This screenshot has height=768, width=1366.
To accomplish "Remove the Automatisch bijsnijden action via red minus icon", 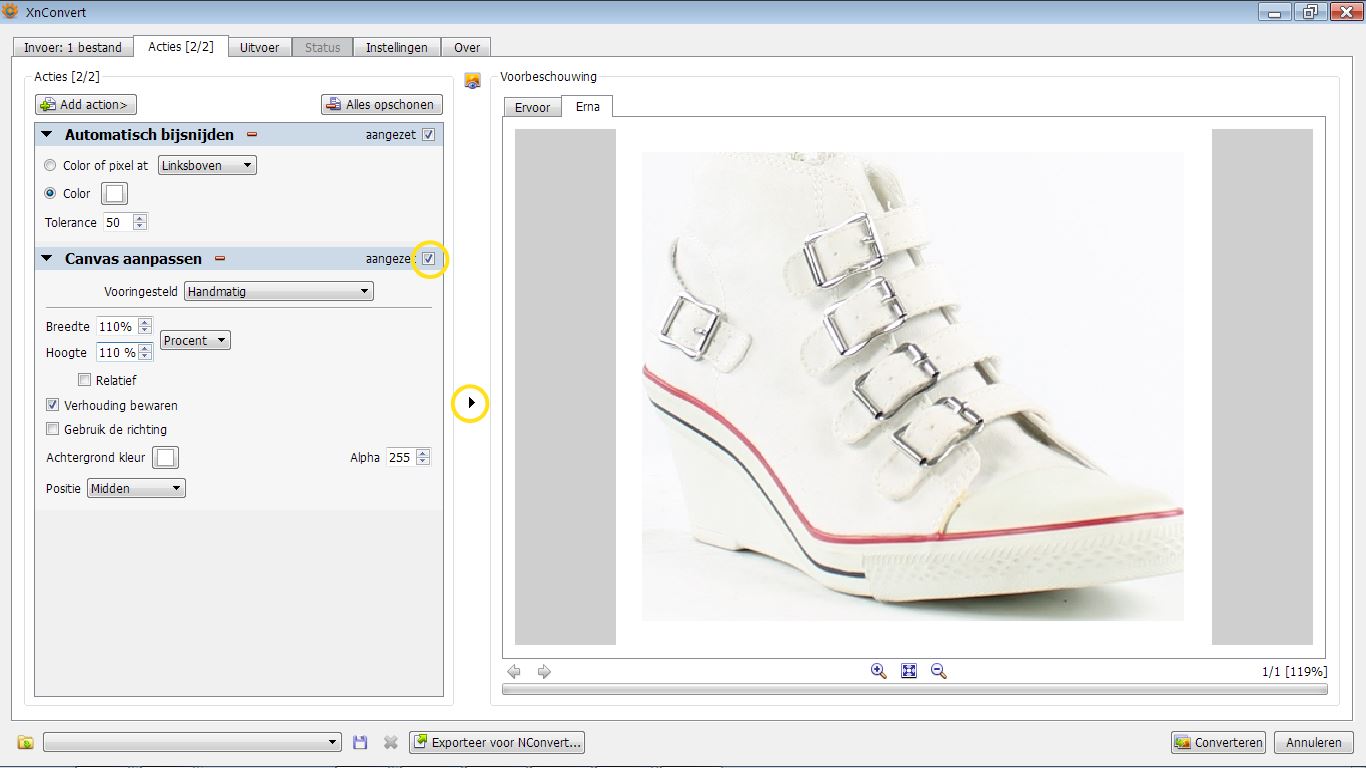I will point(252,135).
